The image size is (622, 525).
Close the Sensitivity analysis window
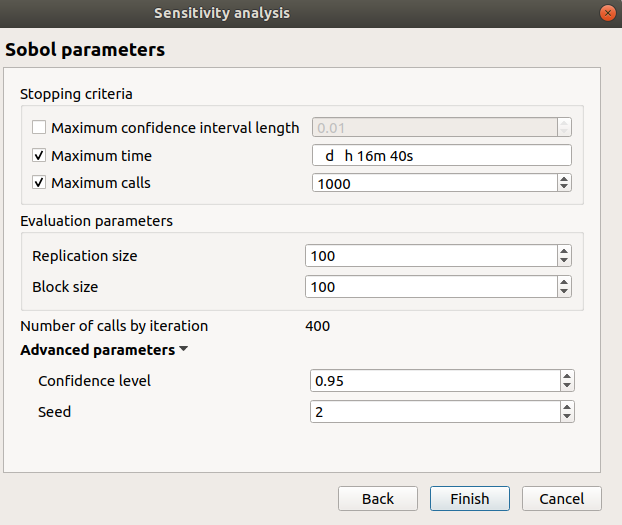pyautogui.click(x=607, y=13)
